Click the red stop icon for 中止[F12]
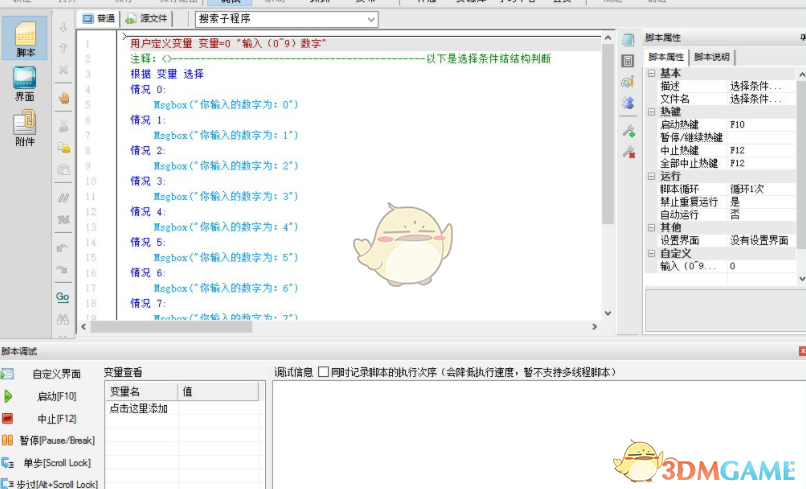The image size is (806, 489). (8, 418)
